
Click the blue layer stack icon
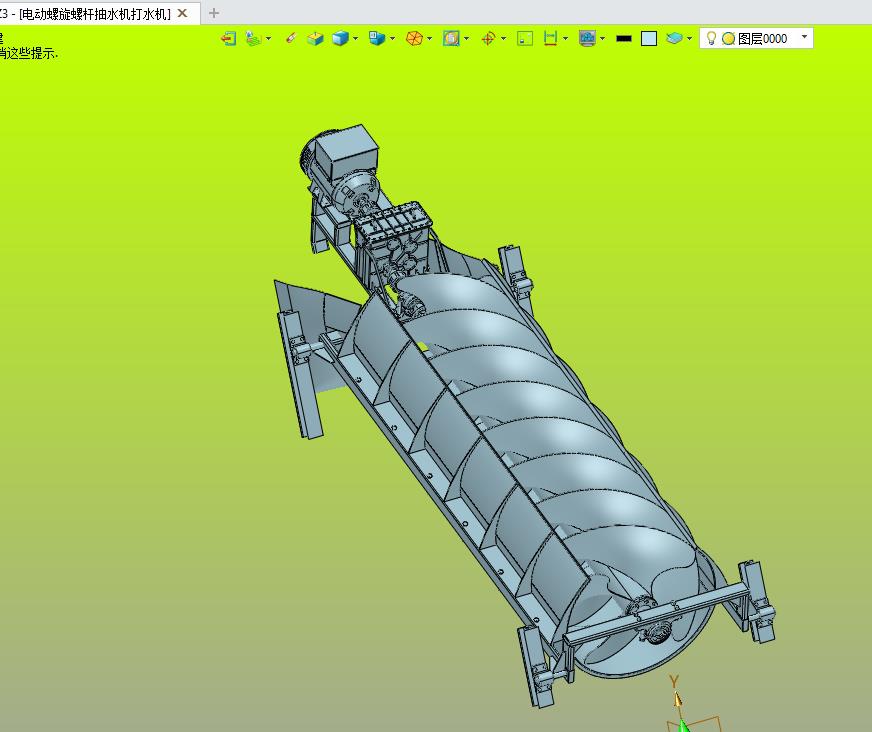[x=674, y=38]
